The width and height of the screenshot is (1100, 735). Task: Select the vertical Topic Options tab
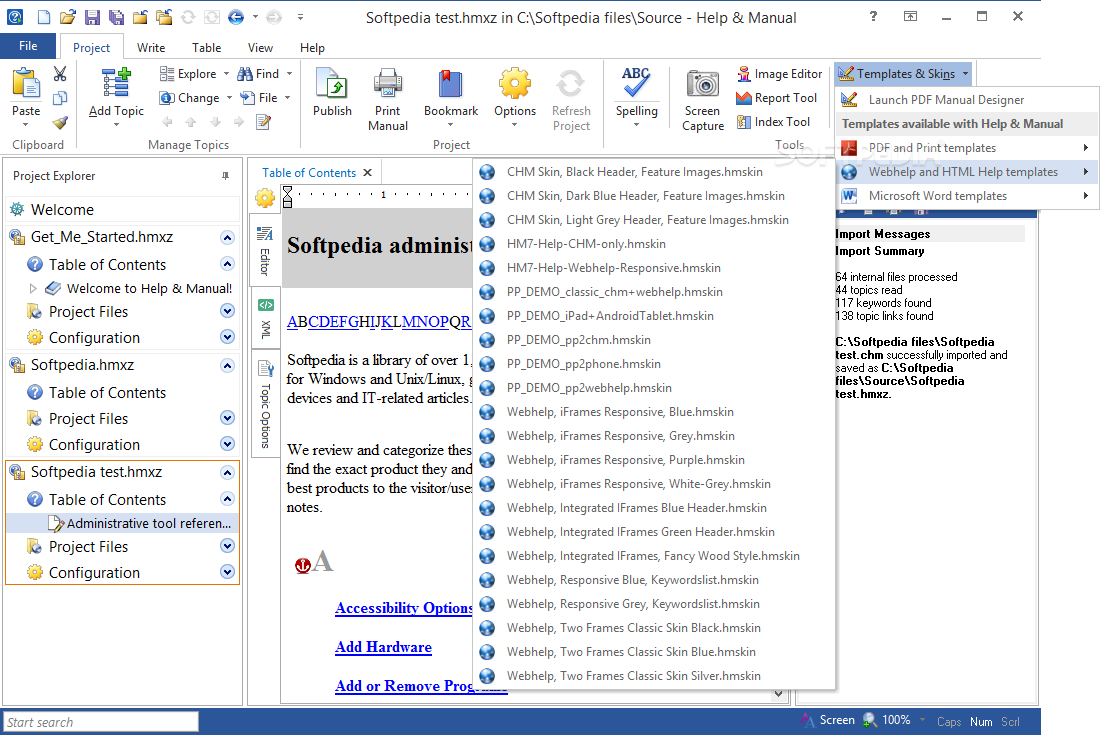pyautogui.click(x=265, y=404)
